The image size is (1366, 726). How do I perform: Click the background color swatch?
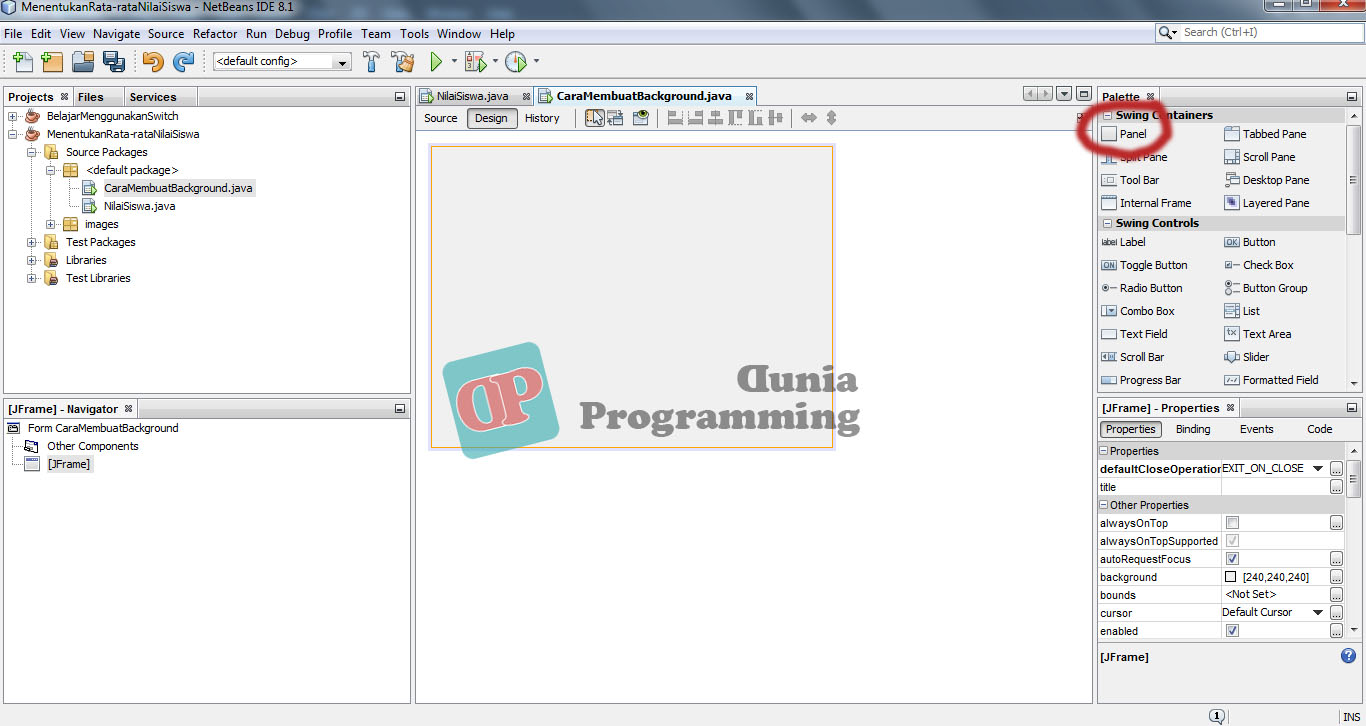[x=1231, y=577]
